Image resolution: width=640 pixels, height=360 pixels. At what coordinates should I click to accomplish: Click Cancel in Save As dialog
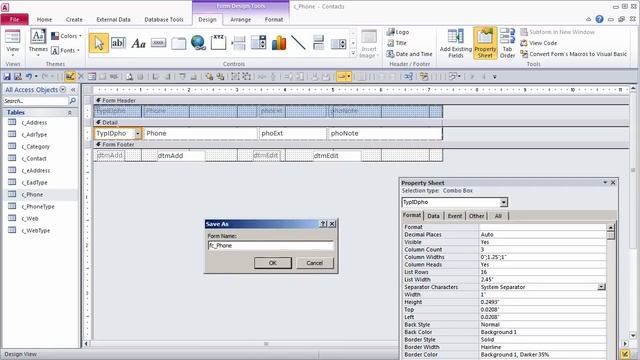tap(314, 263)
